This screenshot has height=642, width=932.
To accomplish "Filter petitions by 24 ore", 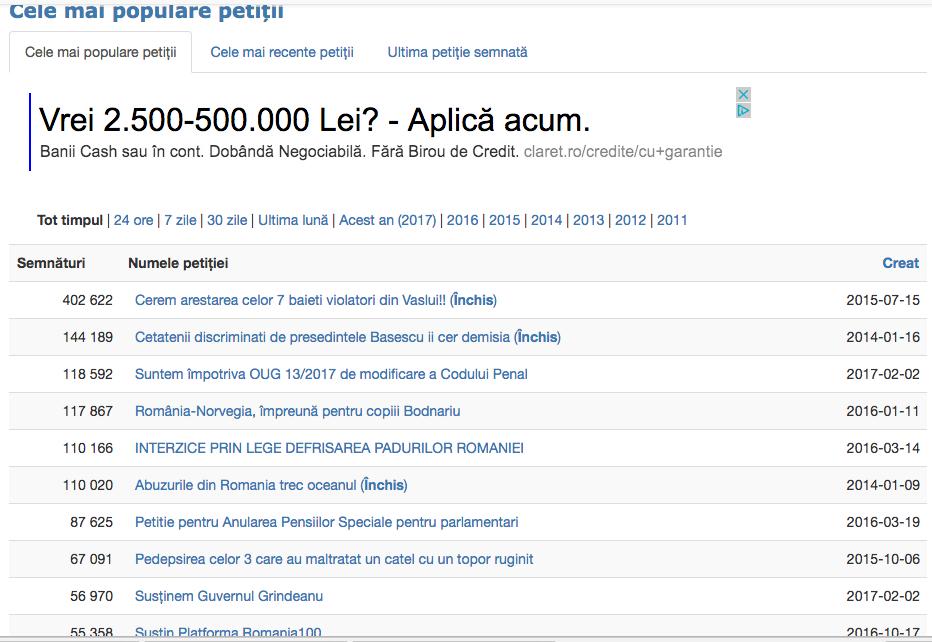I will point(134,220).
